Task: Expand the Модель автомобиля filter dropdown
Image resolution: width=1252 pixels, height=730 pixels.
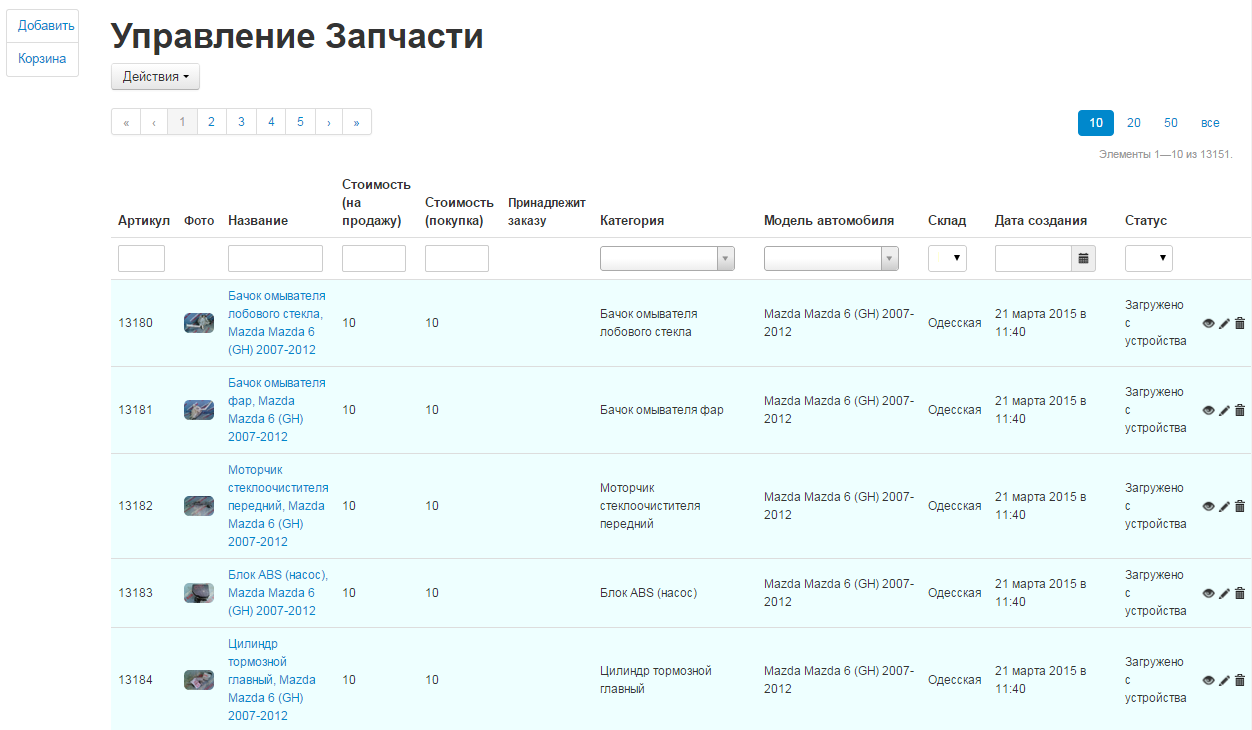Action: tap(831, 259)
